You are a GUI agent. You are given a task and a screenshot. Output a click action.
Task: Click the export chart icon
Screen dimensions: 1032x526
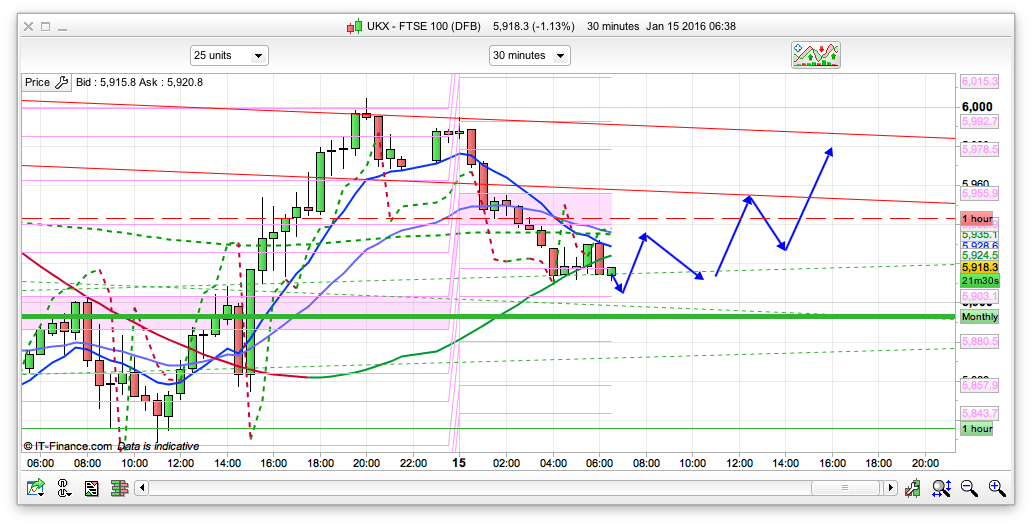click(37, 488)
